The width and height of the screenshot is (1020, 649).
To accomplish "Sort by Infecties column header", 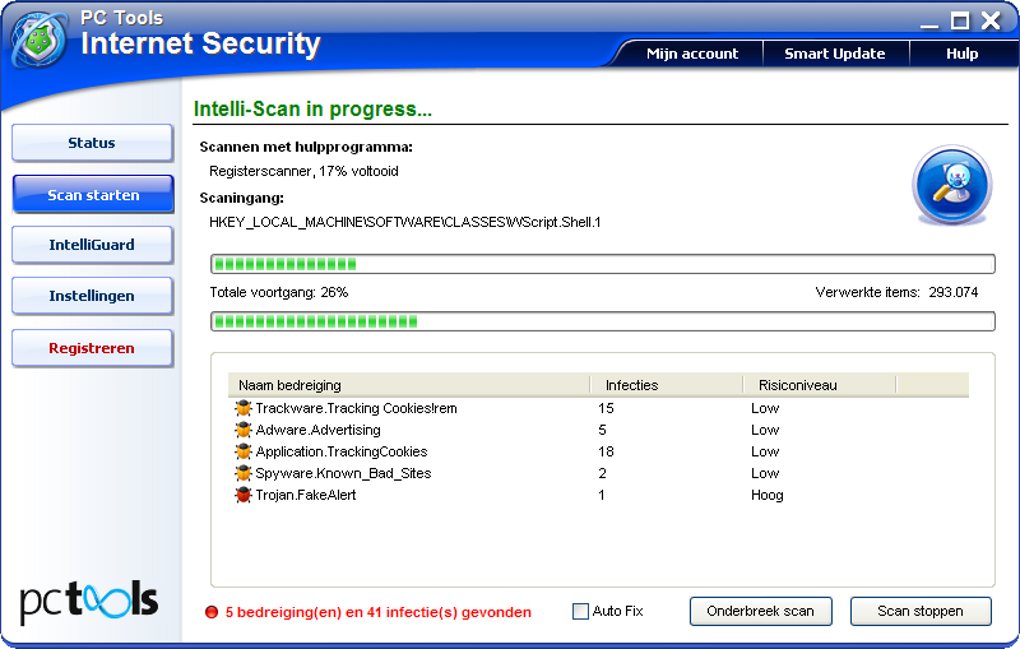I will pyautogui.click(x=666, y=385).
